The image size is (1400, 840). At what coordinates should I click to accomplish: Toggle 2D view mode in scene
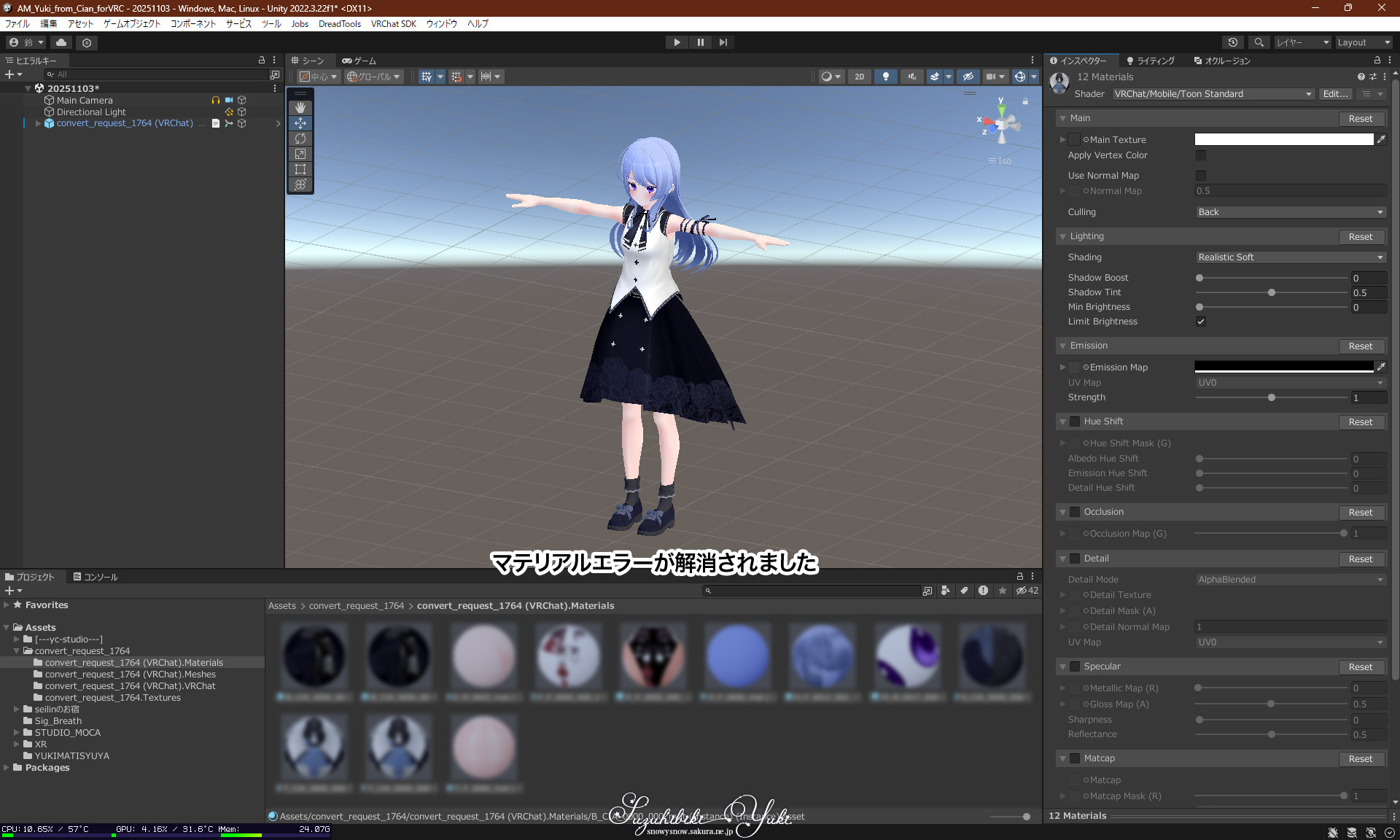pyautogui.click(x=860, y=77)
